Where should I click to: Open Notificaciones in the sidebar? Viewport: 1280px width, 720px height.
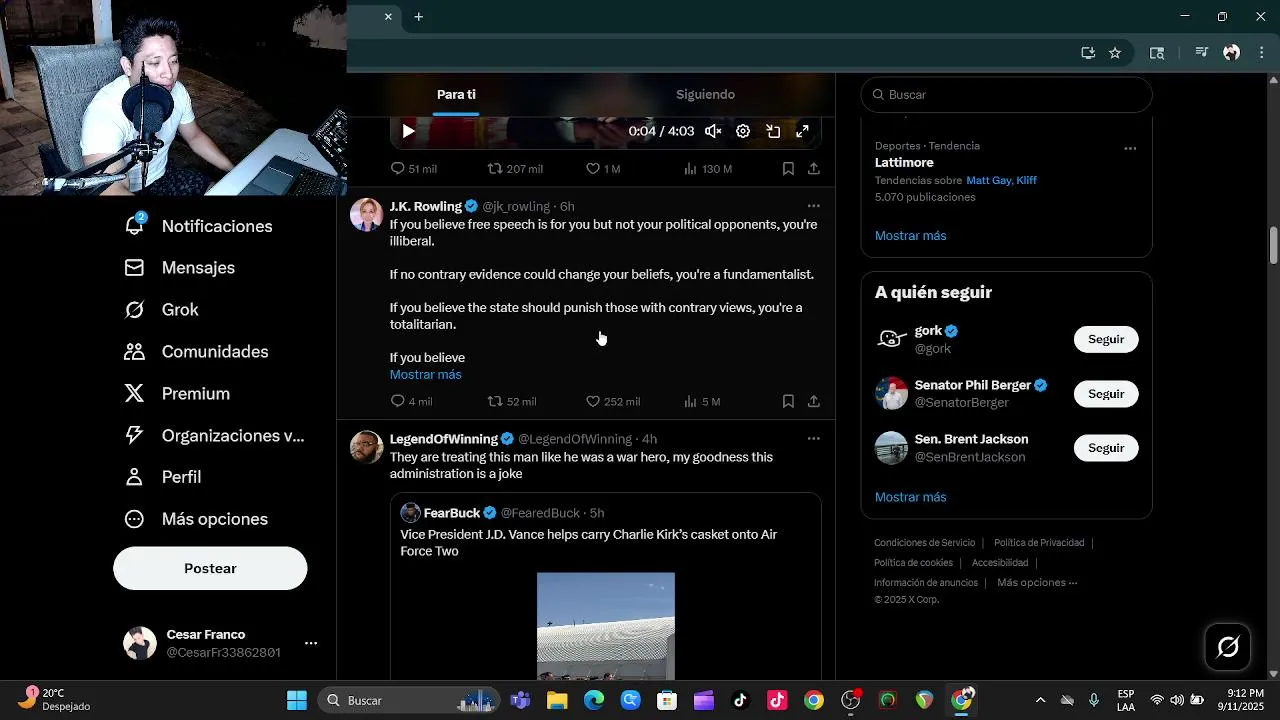198,226
